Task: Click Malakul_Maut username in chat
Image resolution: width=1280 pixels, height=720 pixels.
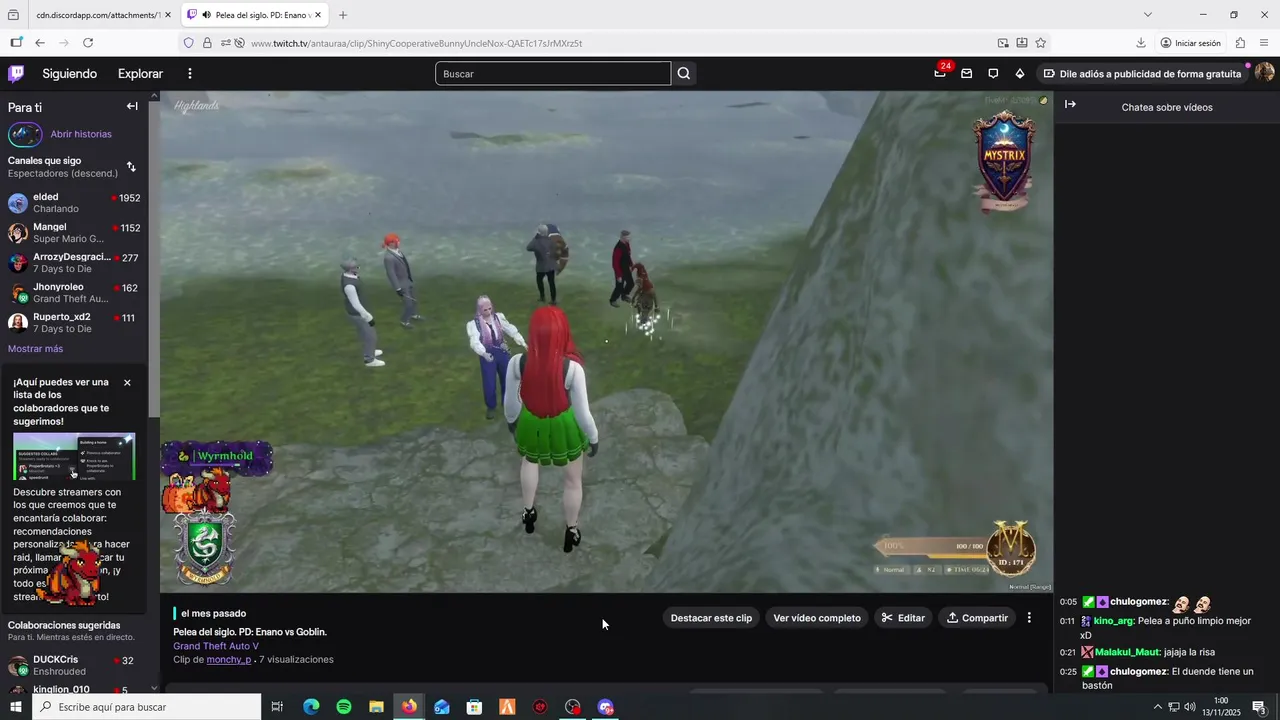Action: click(1127, 652)
